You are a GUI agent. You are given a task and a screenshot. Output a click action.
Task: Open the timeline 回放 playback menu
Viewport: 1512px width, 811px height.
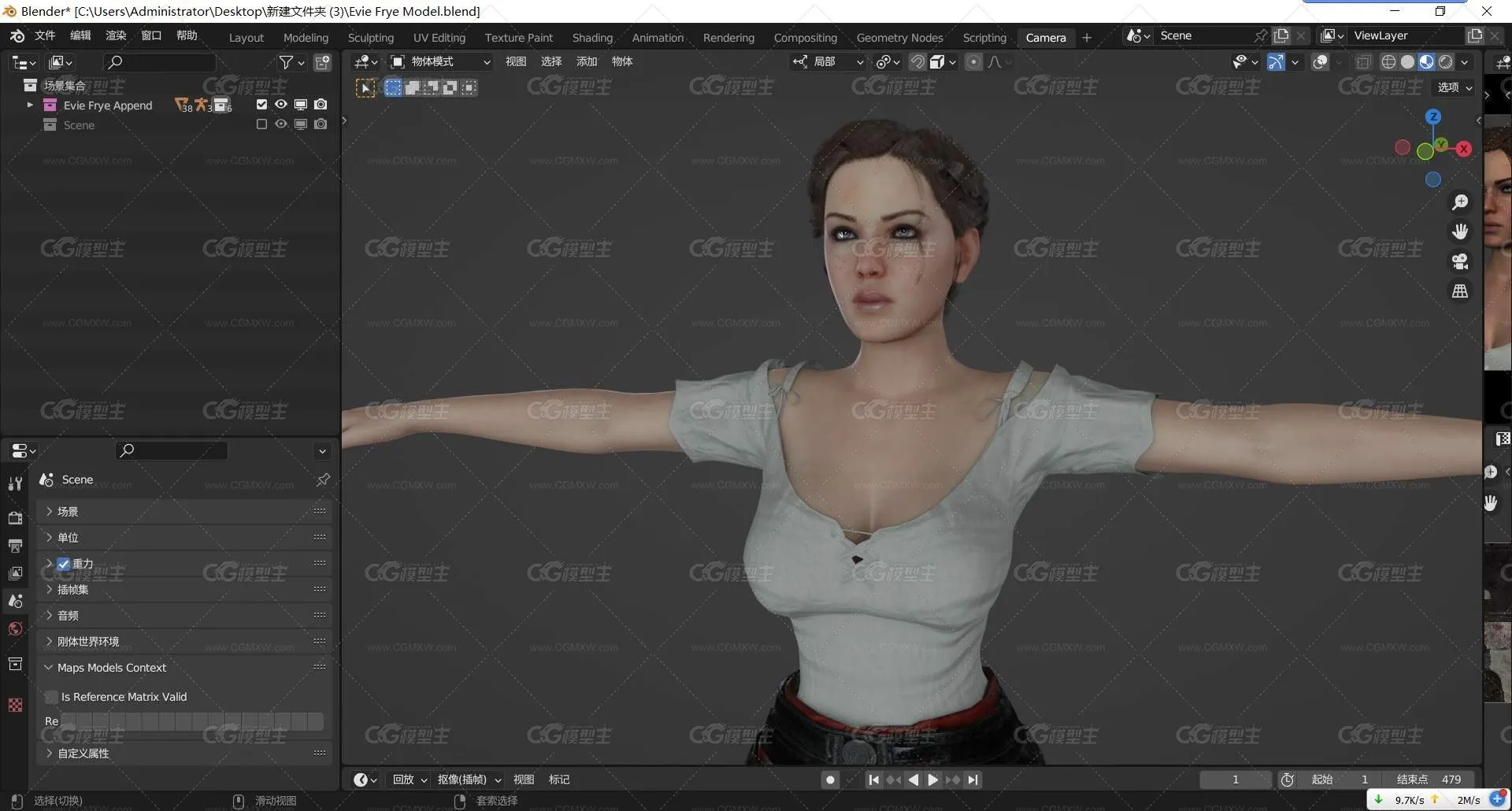click(409, 780)
